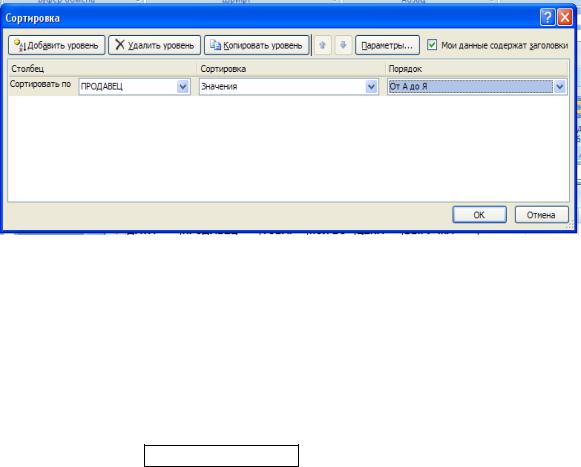The height and width of the screenshot is (467, 581).
Task: Click the Сортировка dialog title bar
Action: tap(270, 18)
